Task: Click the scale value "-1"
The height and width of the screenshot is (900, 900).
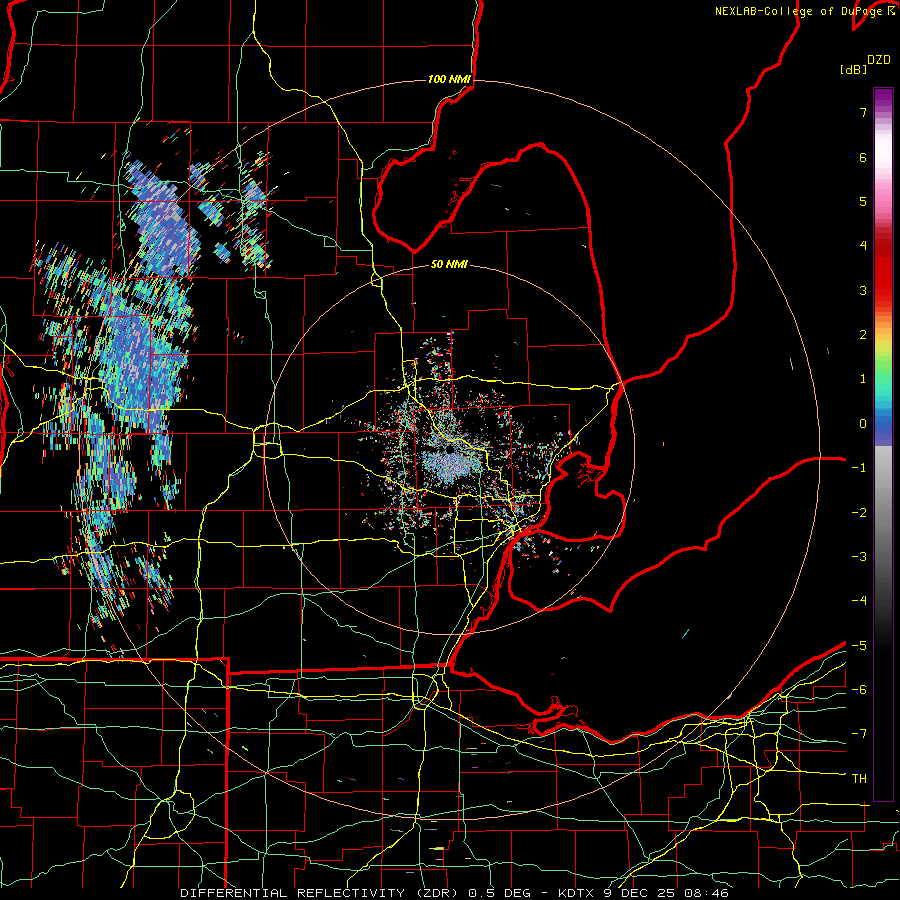Action: tap(859, 468)
